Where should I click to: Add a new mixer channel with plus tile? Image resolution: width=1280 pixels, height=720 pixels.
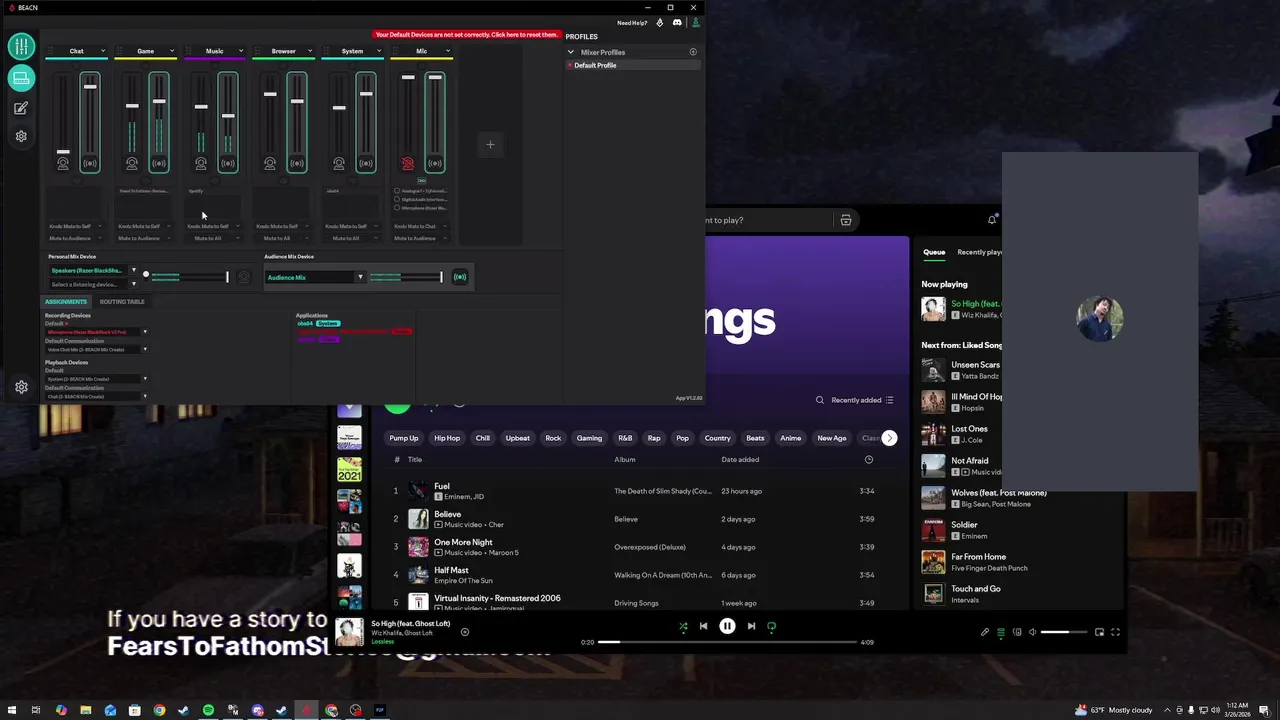coord(490,145)
